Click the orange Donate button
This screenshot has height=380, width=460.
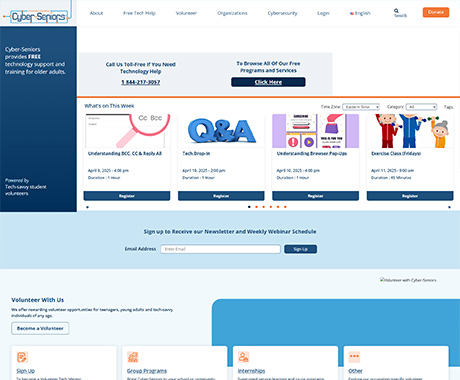coord(436,12)
